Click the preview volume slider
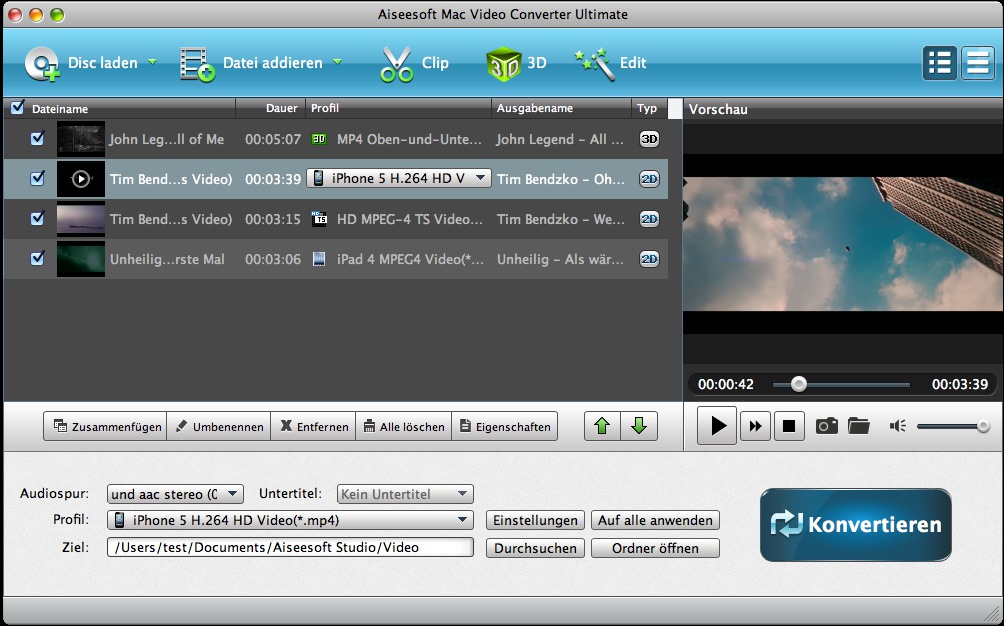Screen dimensions: 1004x626 pyautogui.click(x=953, y=426)
